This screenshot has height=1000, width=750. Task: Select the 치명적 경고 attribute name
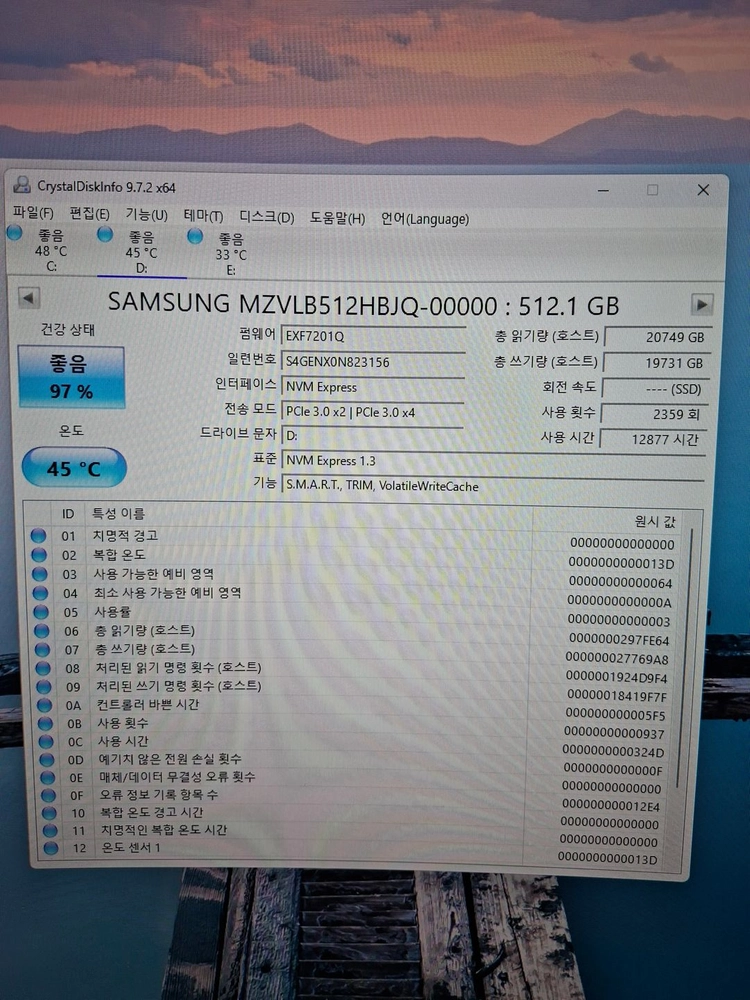click(125, 536)
